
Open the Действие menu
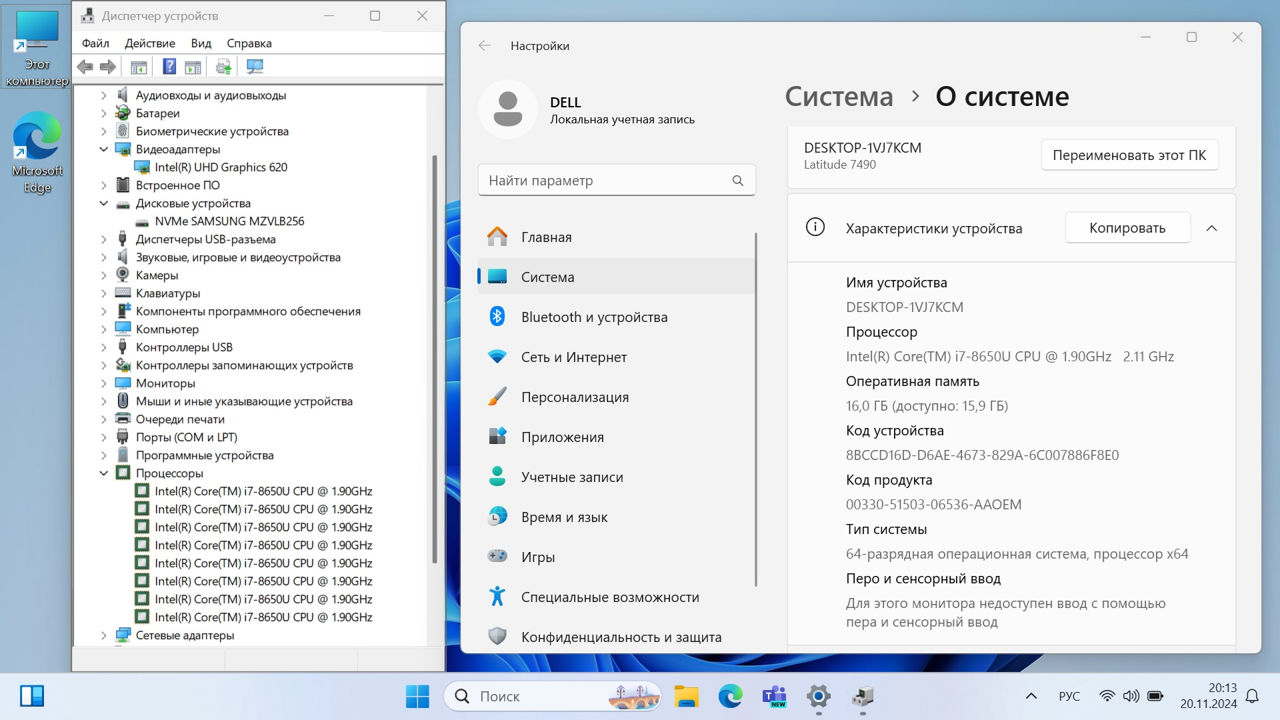click(x=150, y=43)
